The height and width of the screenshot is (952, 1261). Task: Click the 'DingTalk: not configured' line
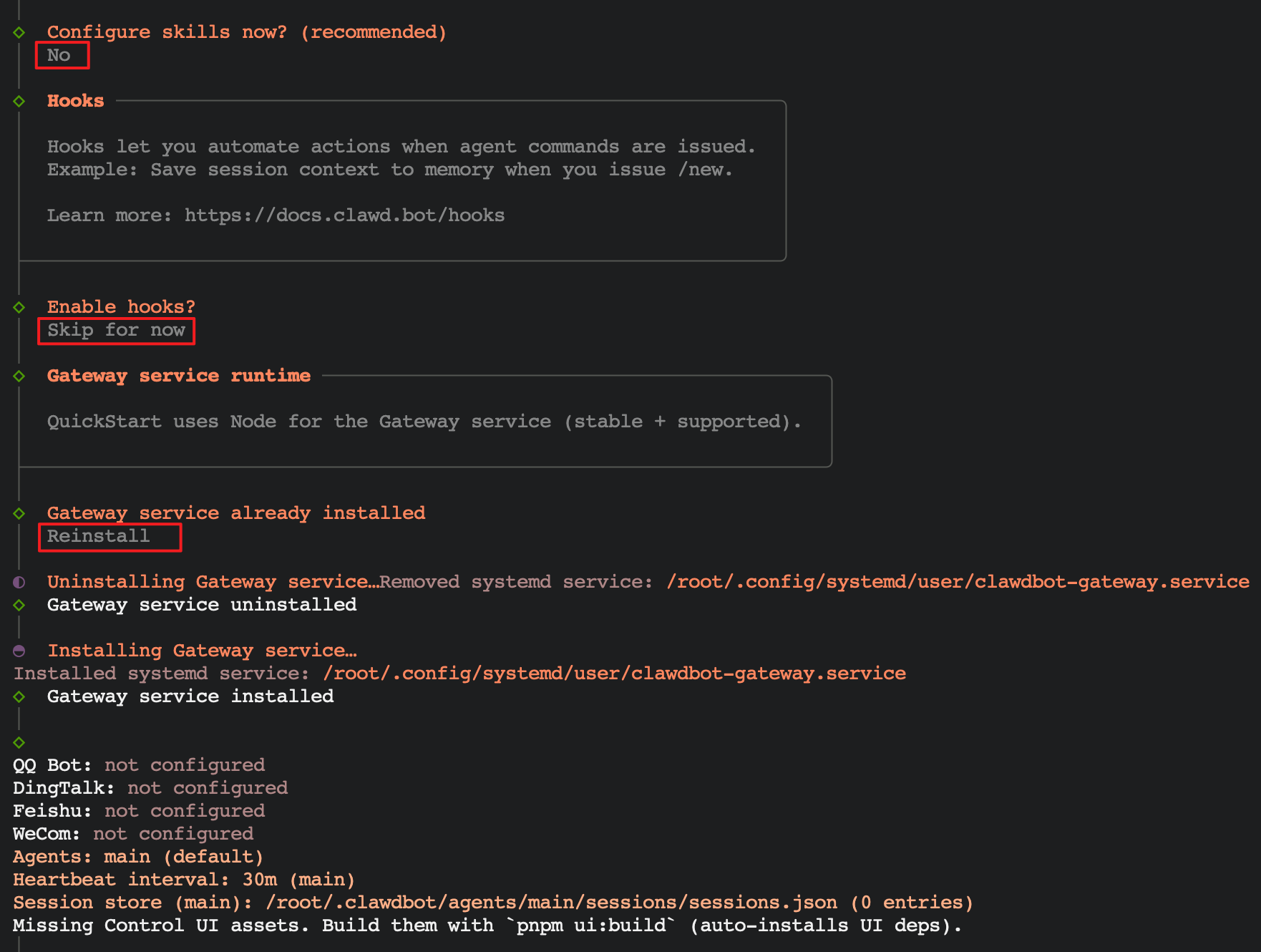[150, 788]
